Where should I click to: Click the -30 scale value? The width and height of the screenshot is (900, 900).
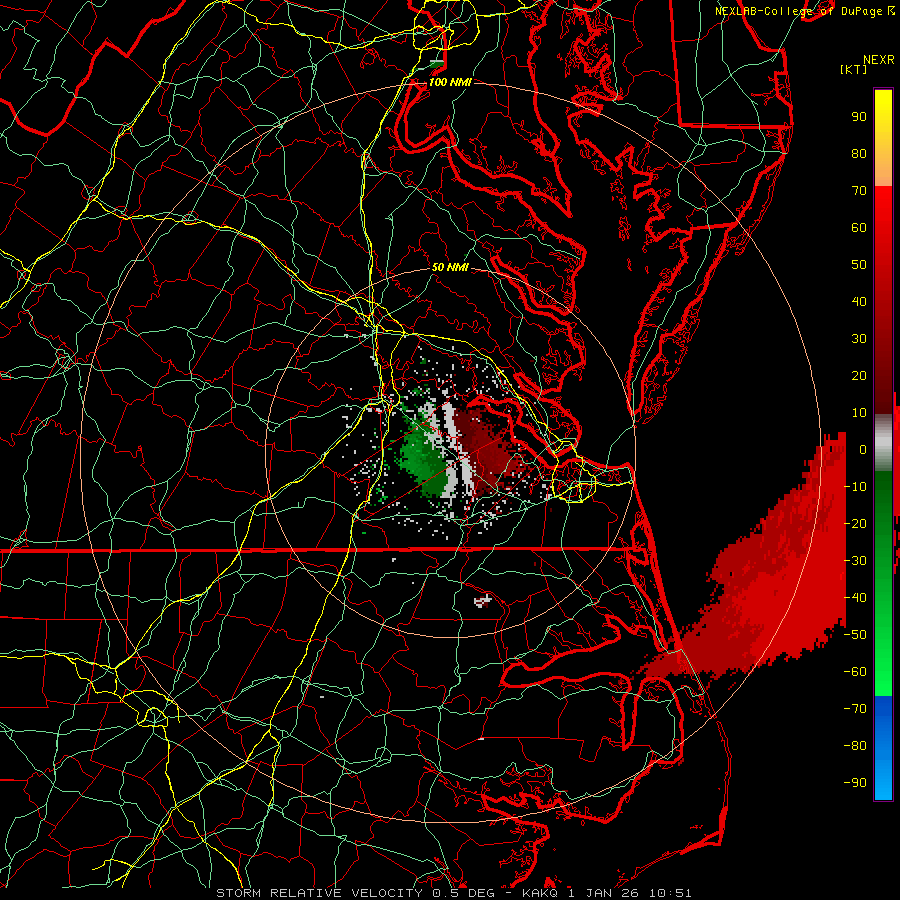[855, 561]
